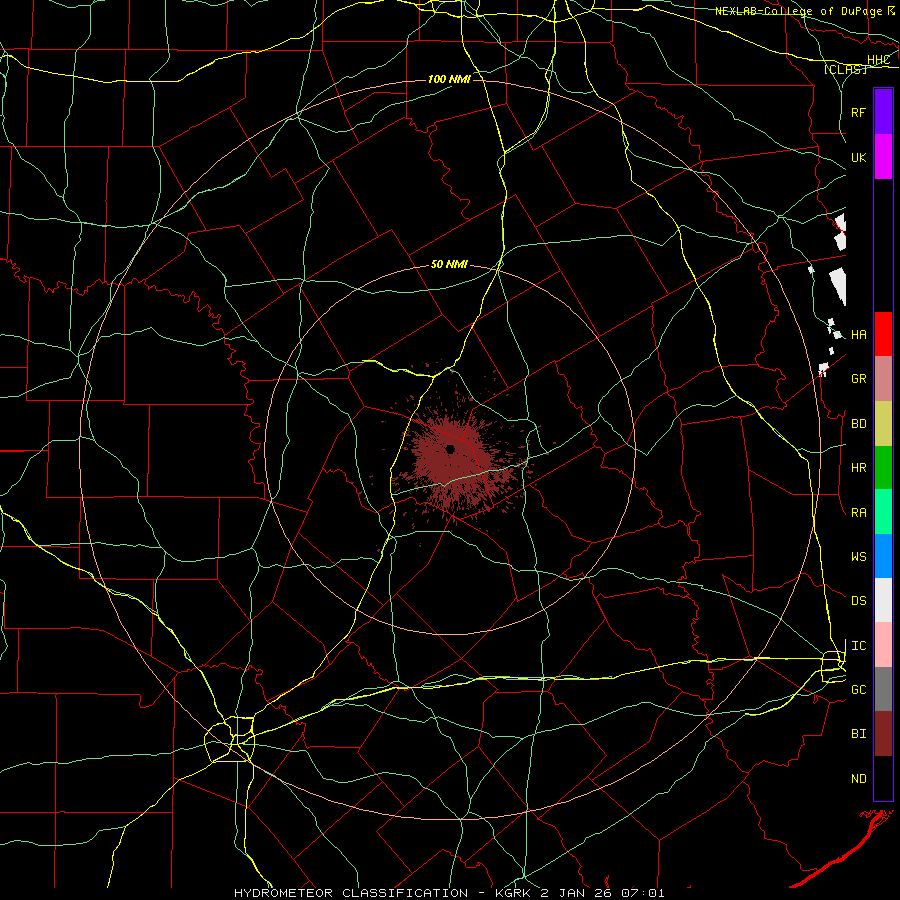Click the WS legend label
The width and height of the screenshot is (900, 900).
tap(859, 557)
